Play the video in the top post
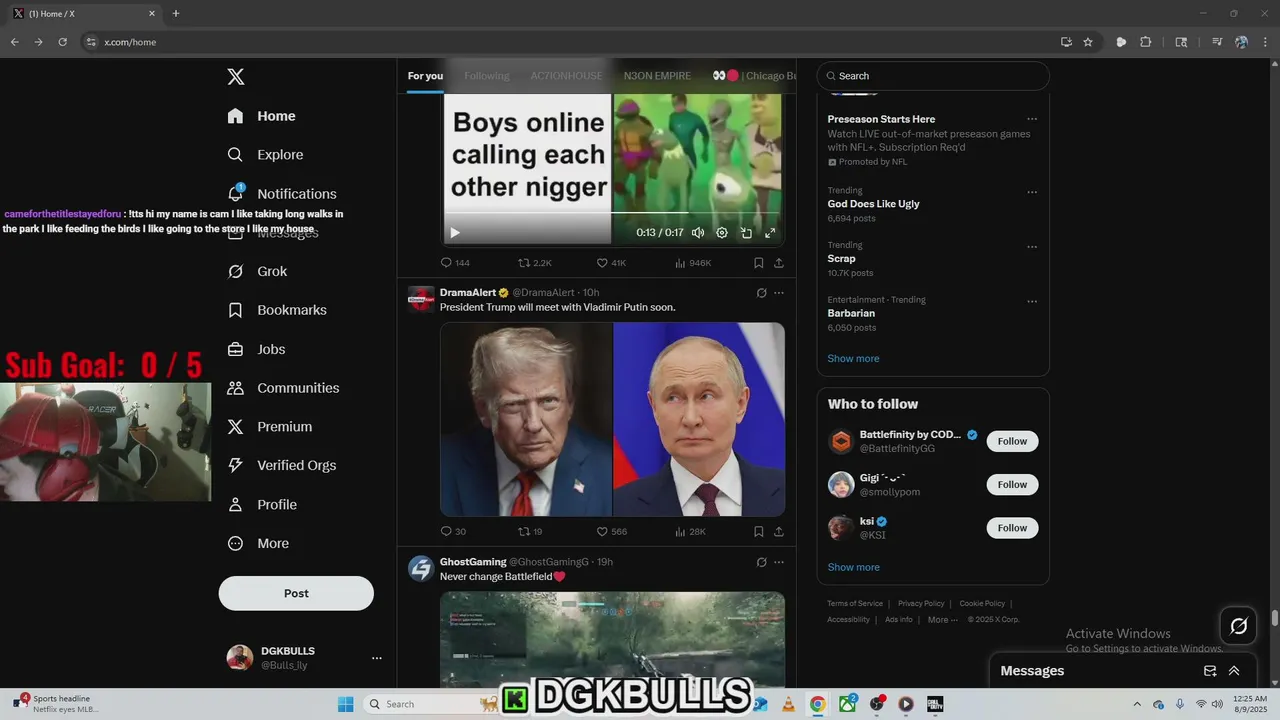The width and height of the screenshot is (1280, 720). tap(455, 233)
